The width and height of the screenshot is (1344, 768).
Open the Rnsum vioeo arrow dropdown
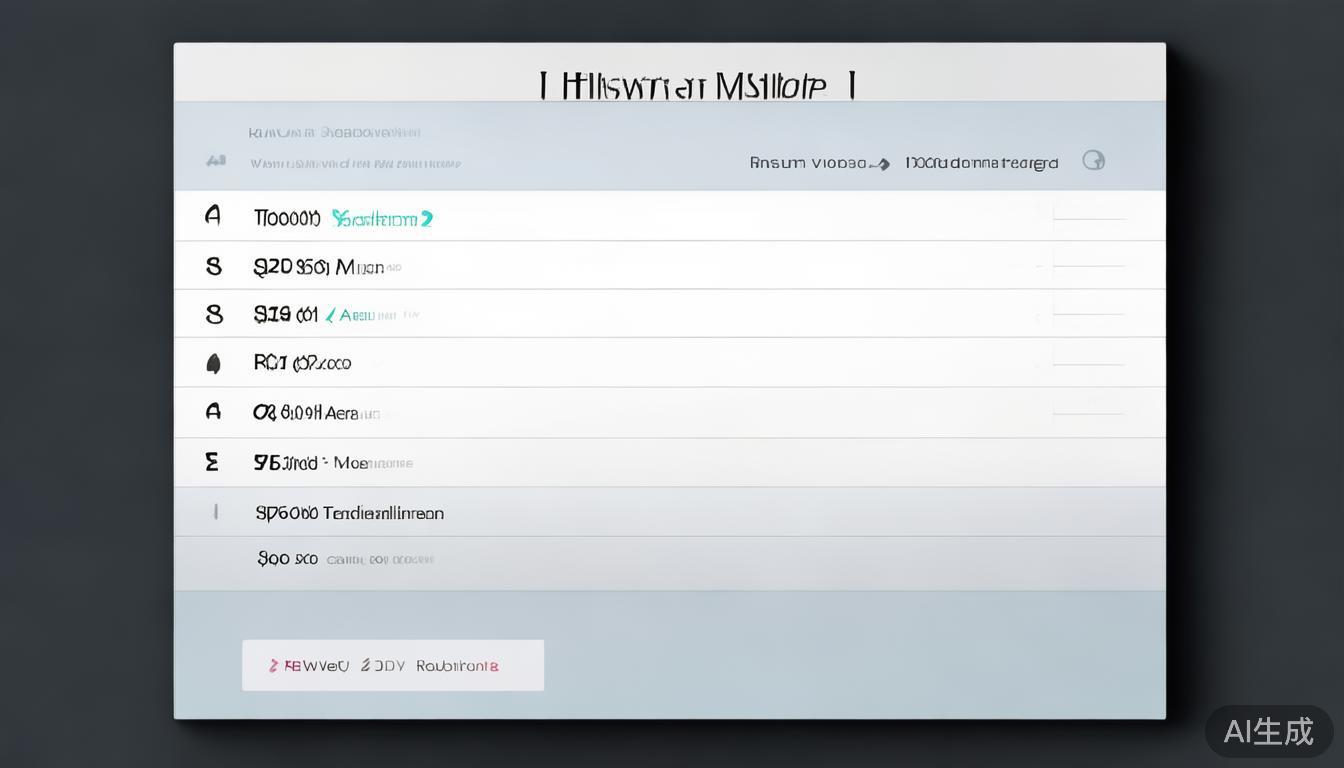coord(818,163)
